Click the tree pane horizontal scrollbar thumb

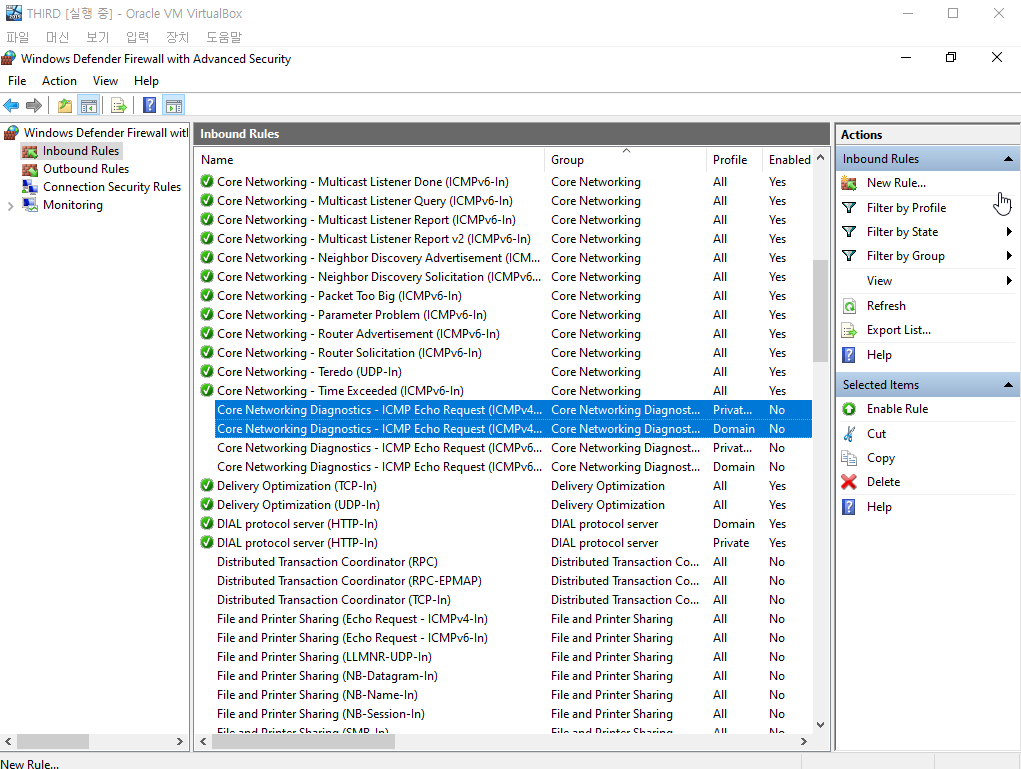pos(53,742)
